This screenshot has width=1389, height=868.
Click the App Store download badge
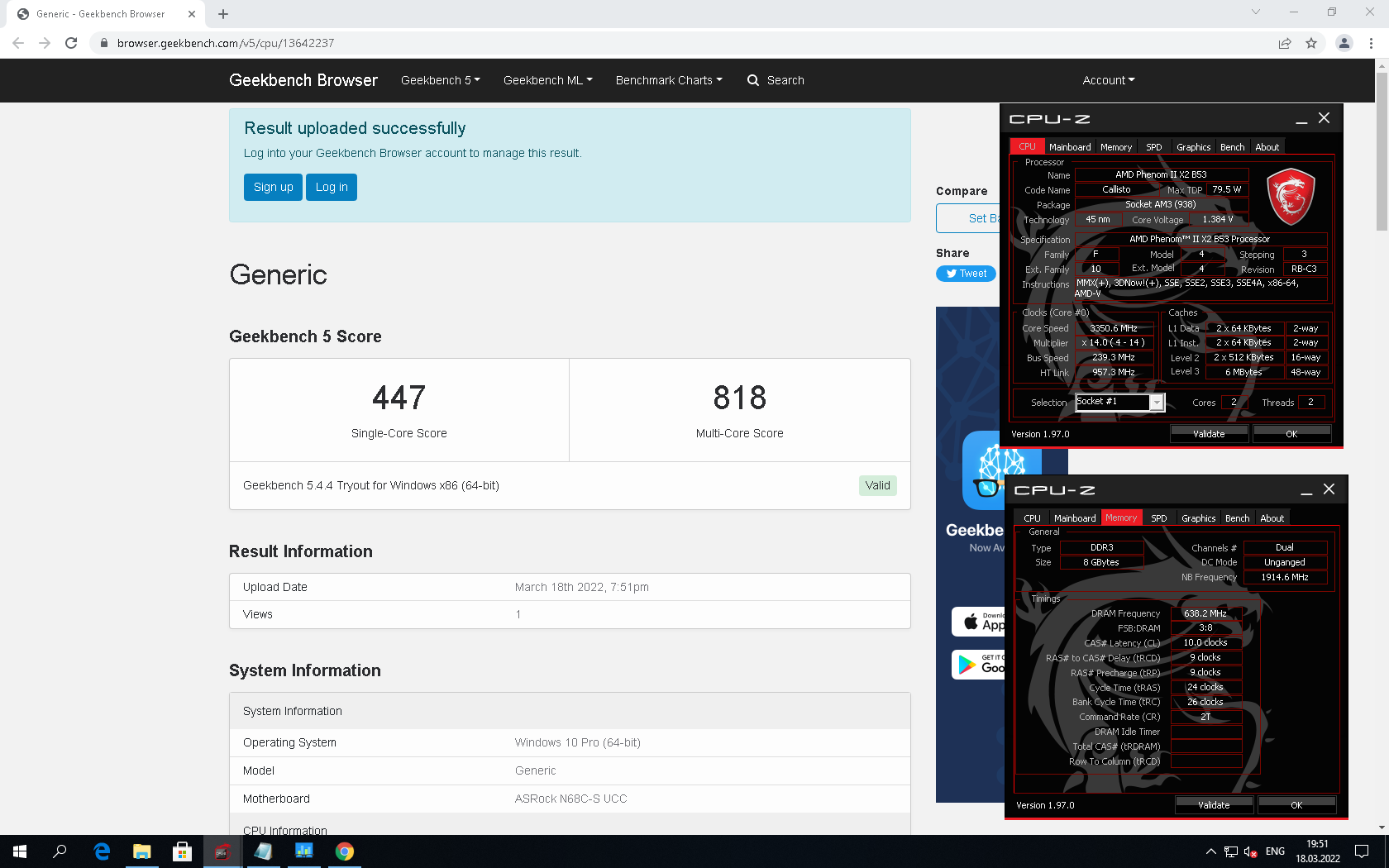[979, 622]
